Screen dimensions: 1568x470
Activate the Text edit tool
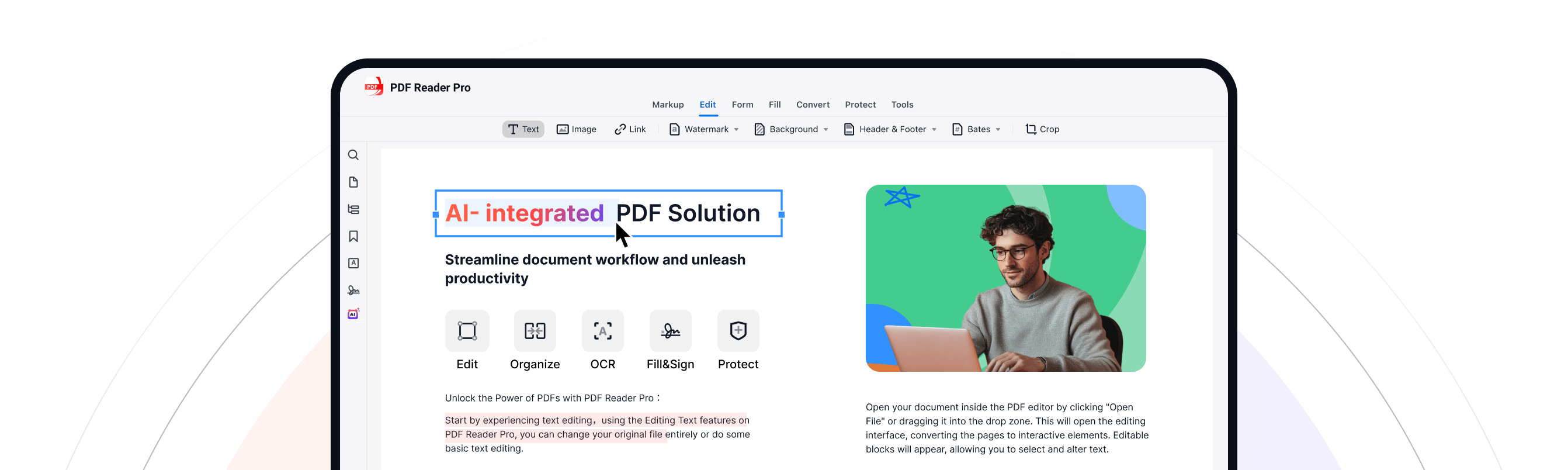click(x=523, y=129)
